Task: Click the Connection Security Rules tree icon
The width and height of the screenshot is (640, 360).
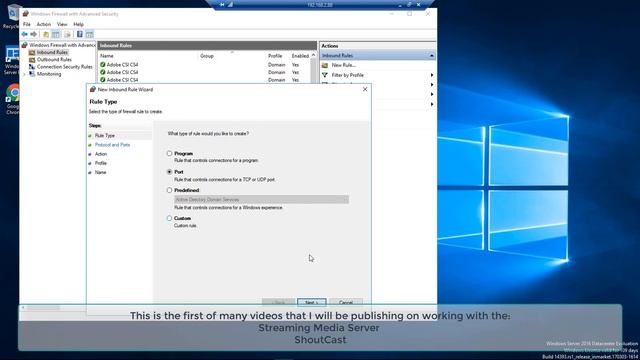Action: 32,67
